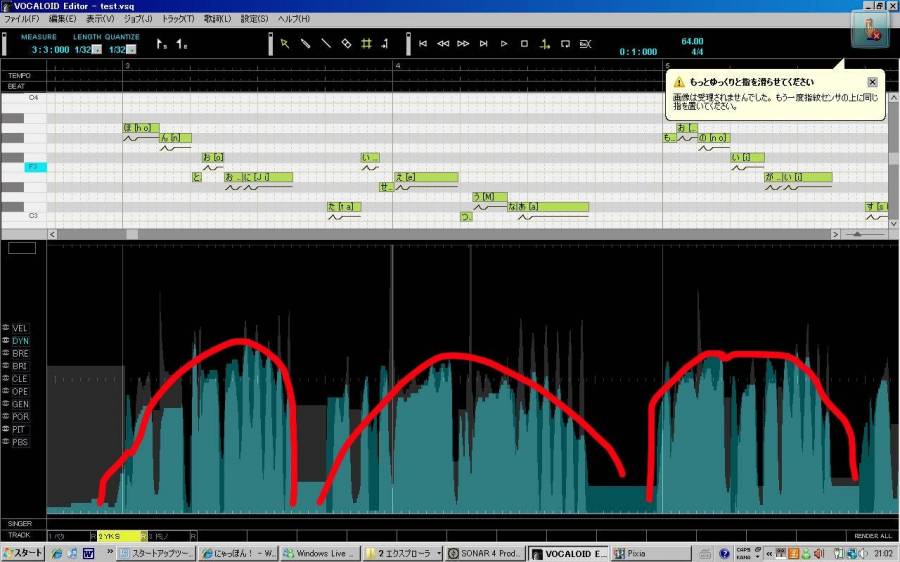900x562 pixels.
Task: Toggle the grid display icon
Action: (x=366, y=44)
